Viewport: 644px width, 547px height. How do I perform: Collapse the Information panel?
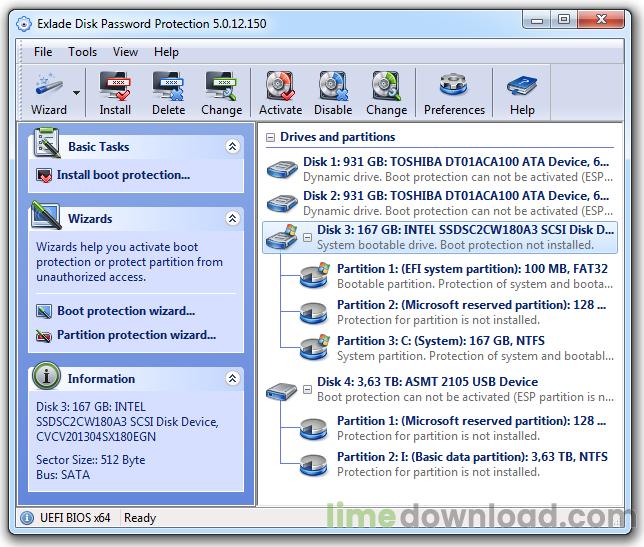232,379
